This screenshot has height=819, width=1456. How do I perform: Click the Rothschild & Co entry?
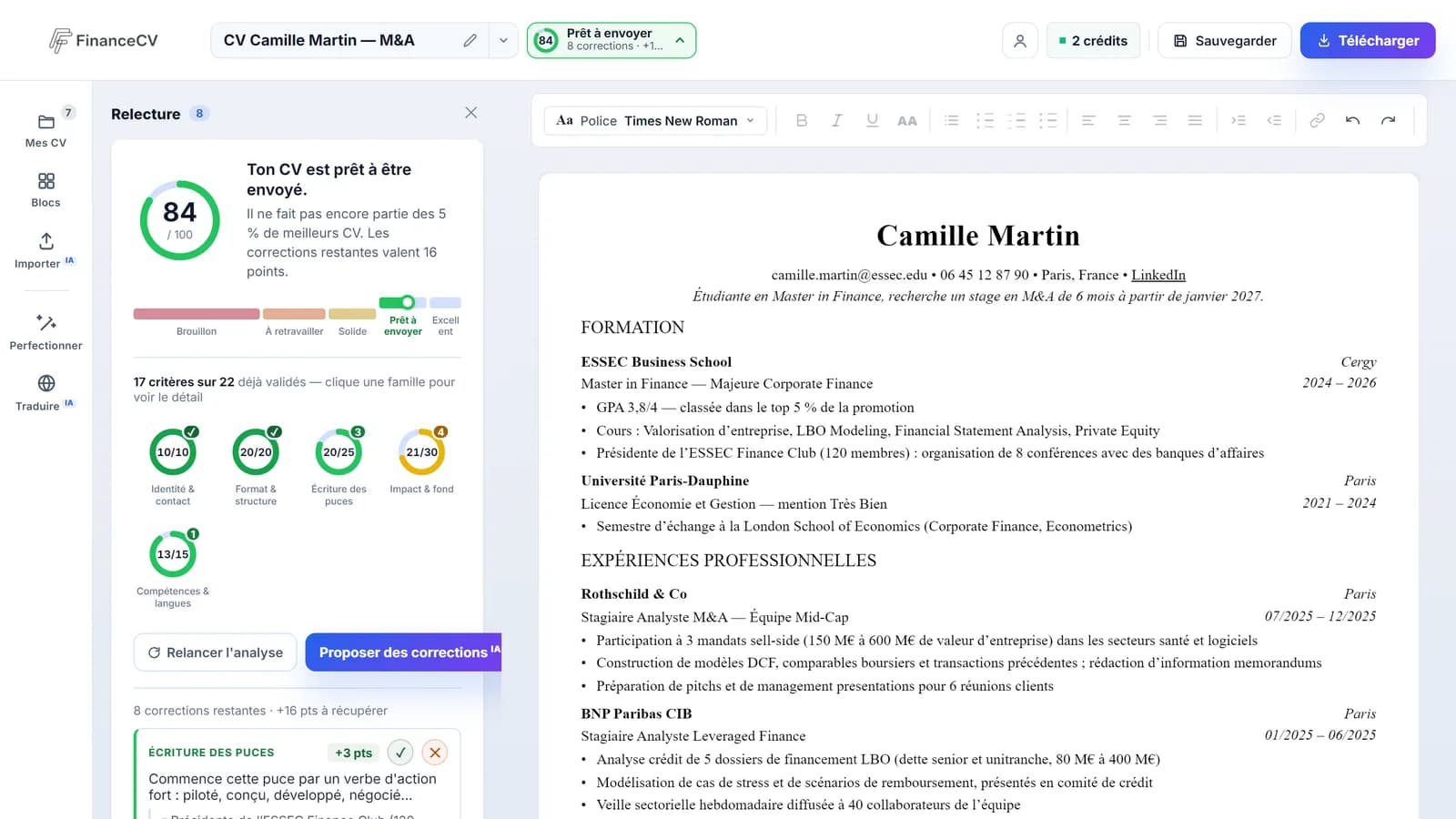[634, 594]
